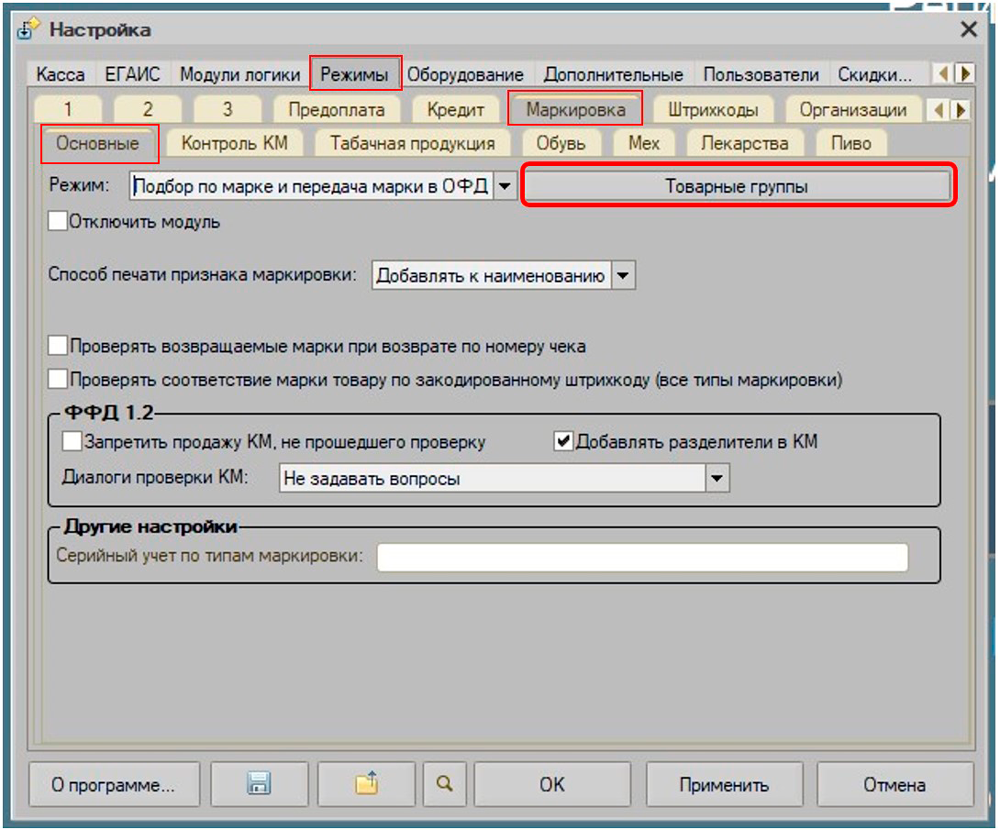
Task: Uncheck 'Добавлять разделители в КМ'
Action: coord(564,441)
